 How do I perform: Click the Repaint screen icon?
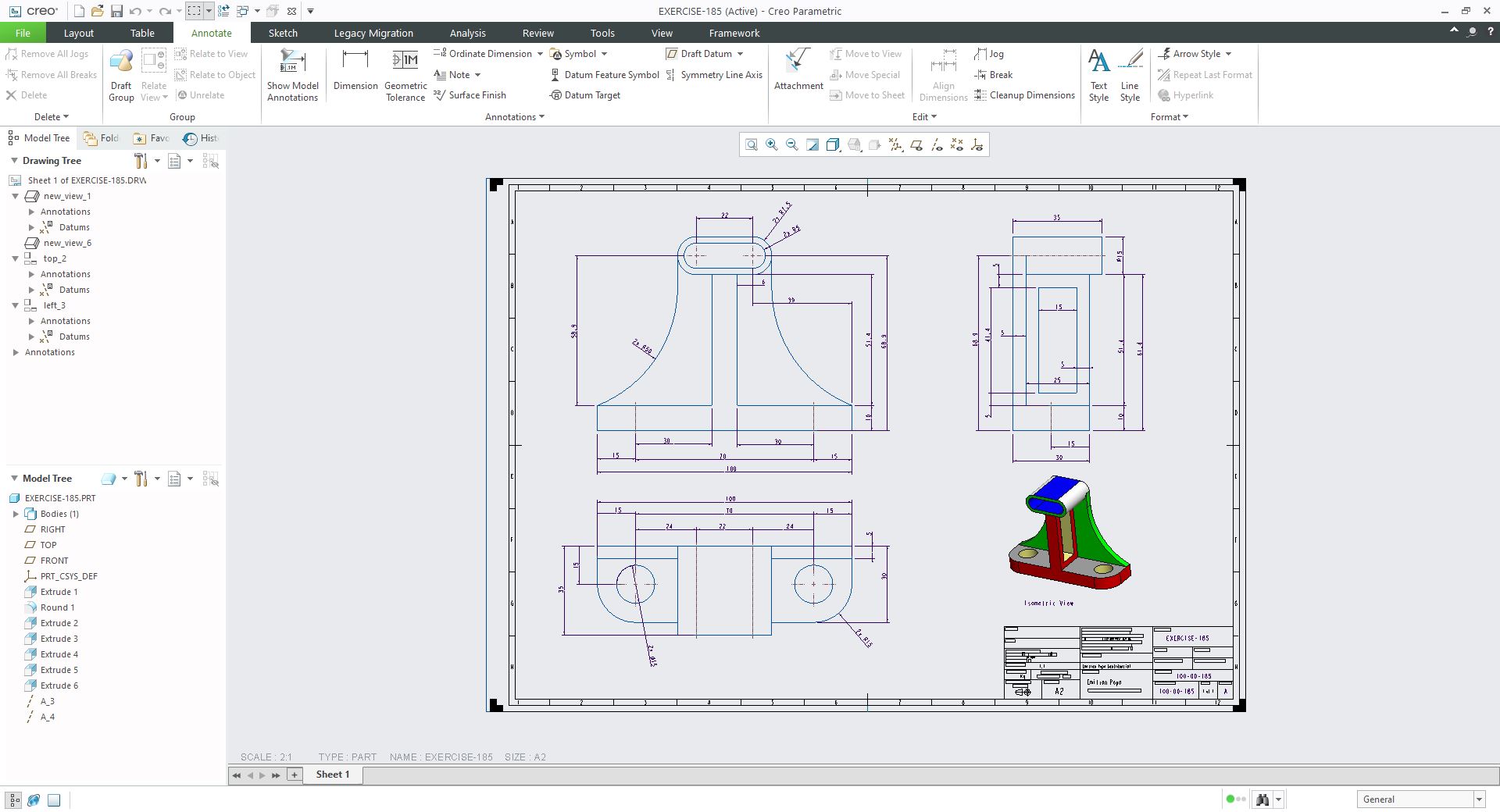(x=812, y=145)
